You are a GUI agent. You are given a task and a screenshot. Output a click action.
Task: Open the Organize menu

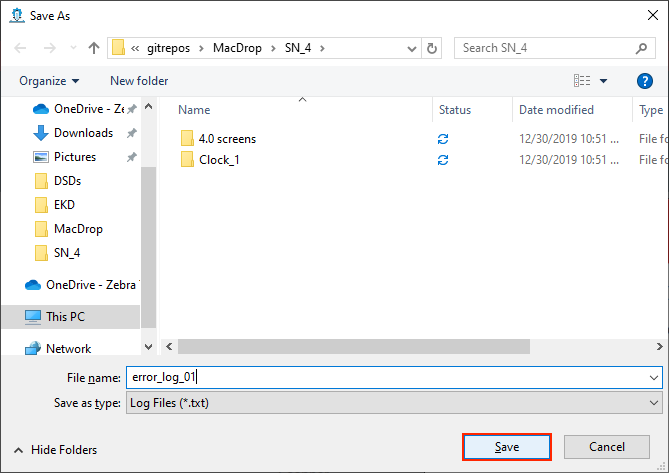pyautogui.click(x=48, y=81)
